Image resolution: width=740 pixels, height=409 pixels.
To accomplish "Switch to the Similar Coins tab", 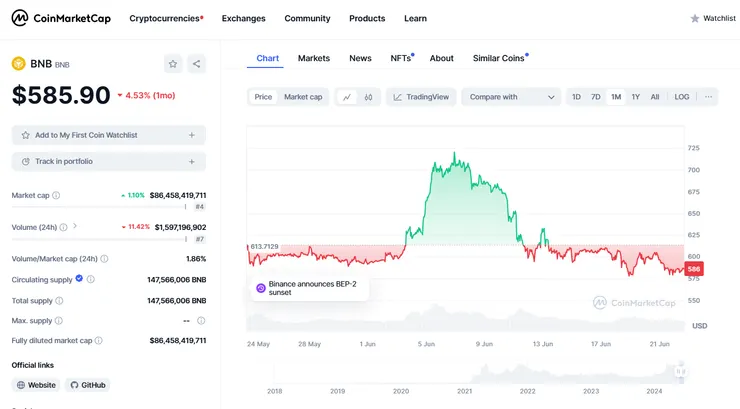I will (x=500, y=58).
